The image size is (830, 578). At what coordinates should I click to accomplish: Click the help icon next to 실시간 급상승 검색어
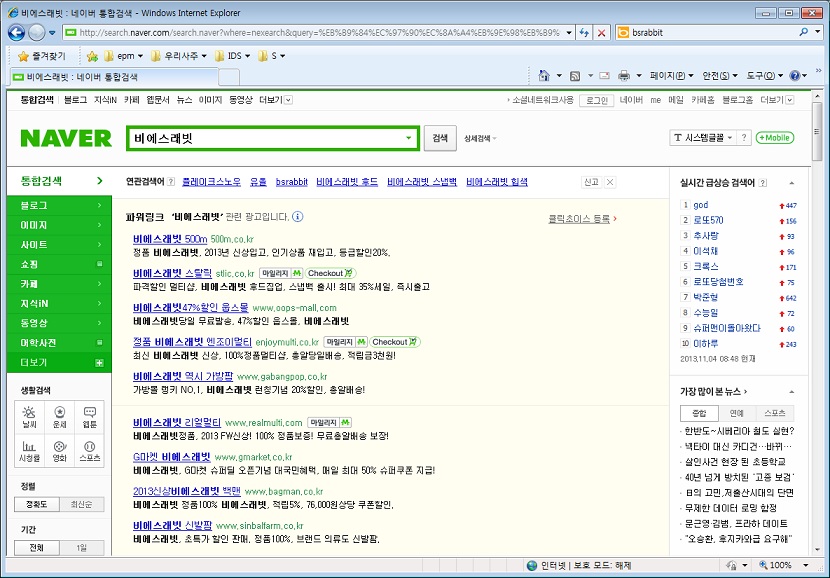(763, 183)
